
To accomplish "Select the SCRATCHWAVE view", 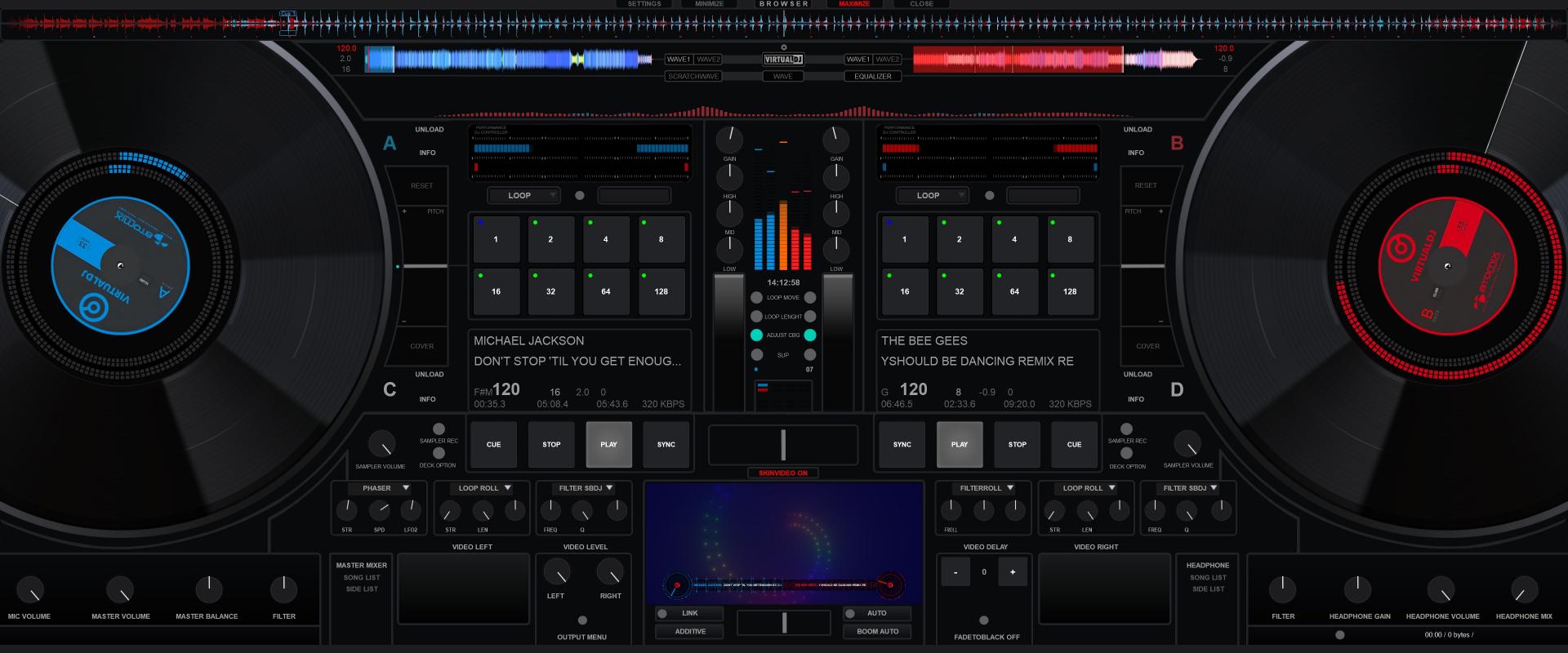I will coord(693,76).
